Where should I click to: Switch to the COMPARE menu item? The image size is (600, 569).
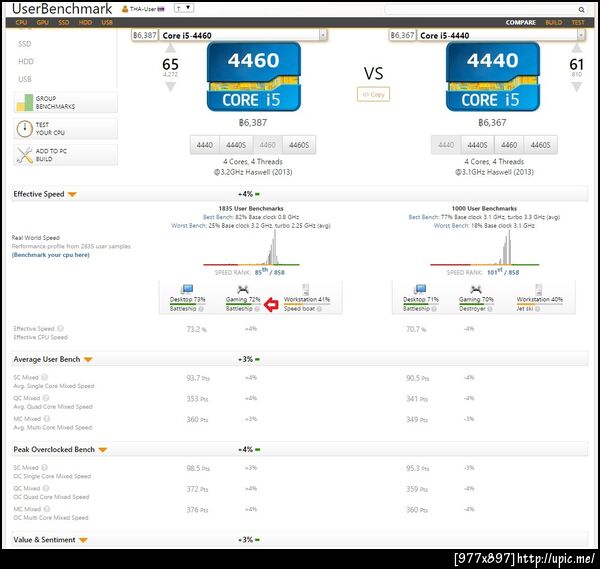[520, 23]
